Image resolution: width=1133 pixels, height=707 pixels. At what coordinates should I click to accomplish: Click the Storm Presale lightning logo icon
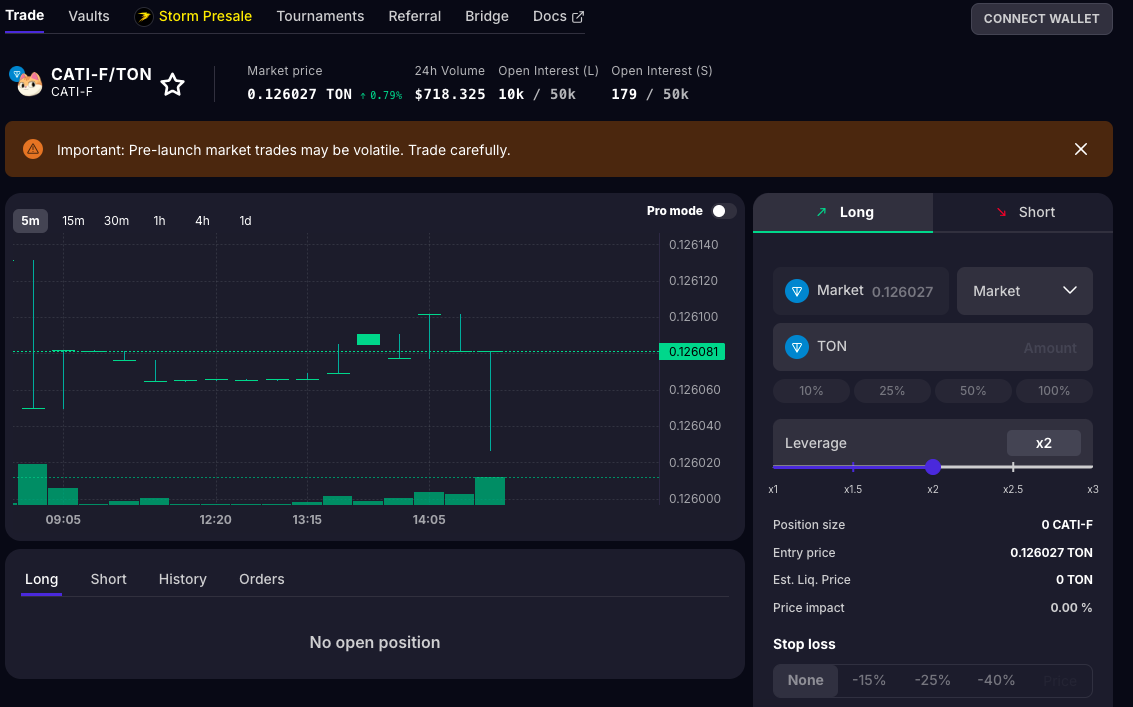click(x=144, y=17)
